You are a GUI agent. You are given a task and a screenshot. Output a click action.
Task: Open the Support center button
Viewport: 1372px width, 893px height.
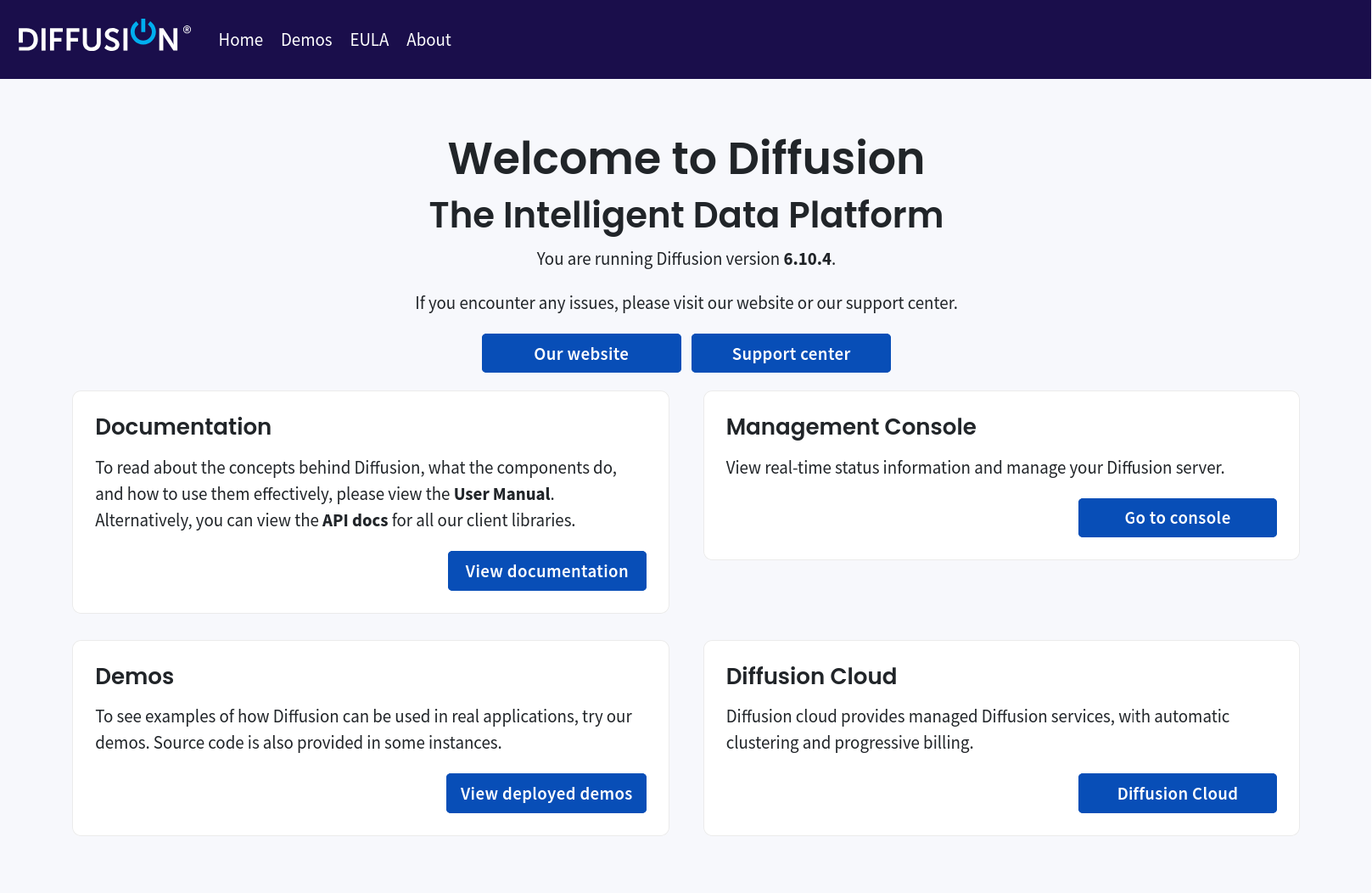pos(791,353)
